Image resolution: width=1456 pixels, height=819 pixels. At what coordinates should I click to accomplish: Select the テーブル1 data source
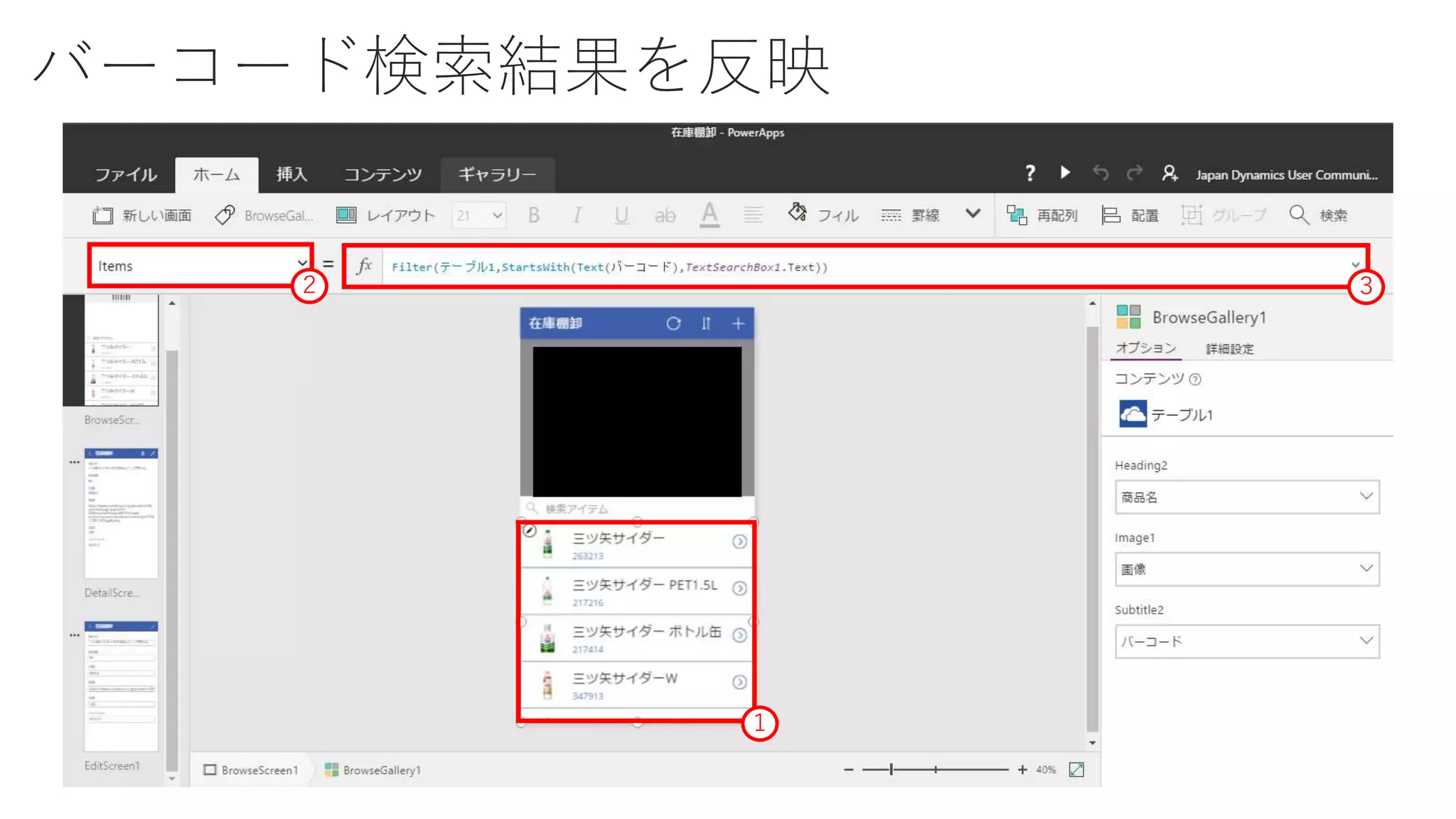click(1166, 414)
